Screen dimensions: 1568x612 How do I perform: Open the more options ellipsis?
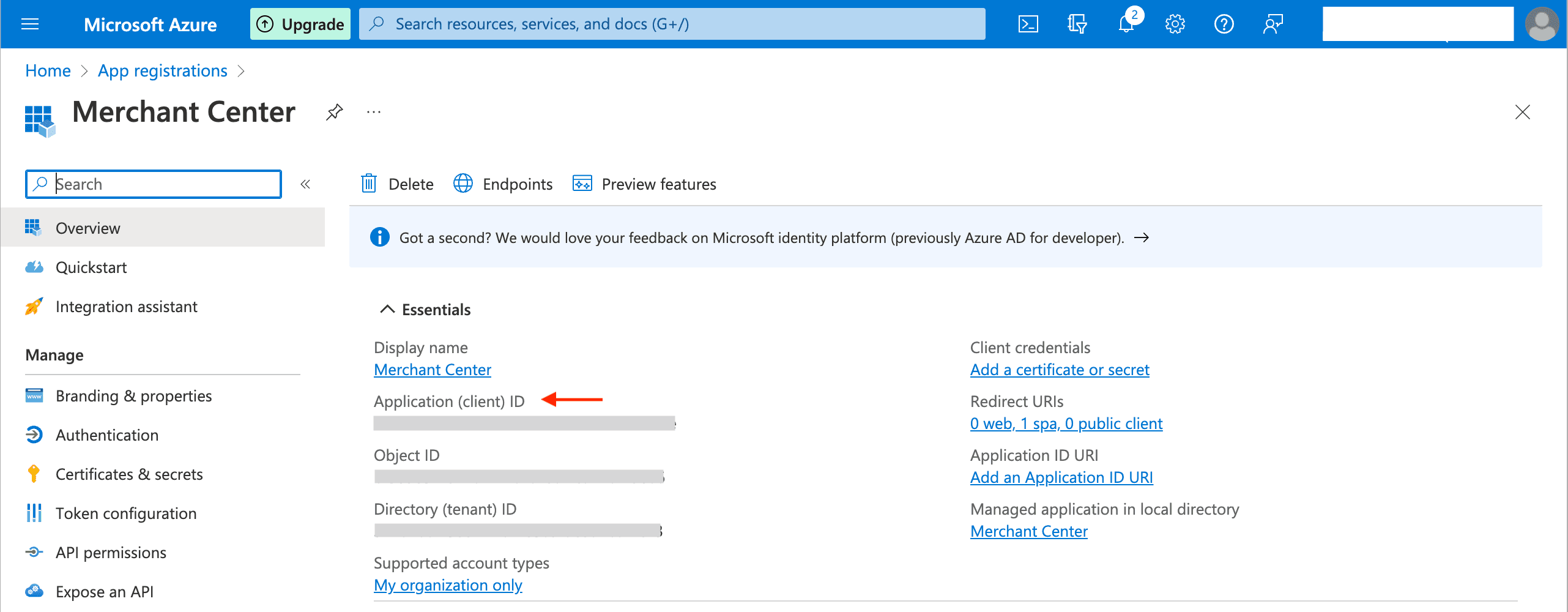point(374,112)
